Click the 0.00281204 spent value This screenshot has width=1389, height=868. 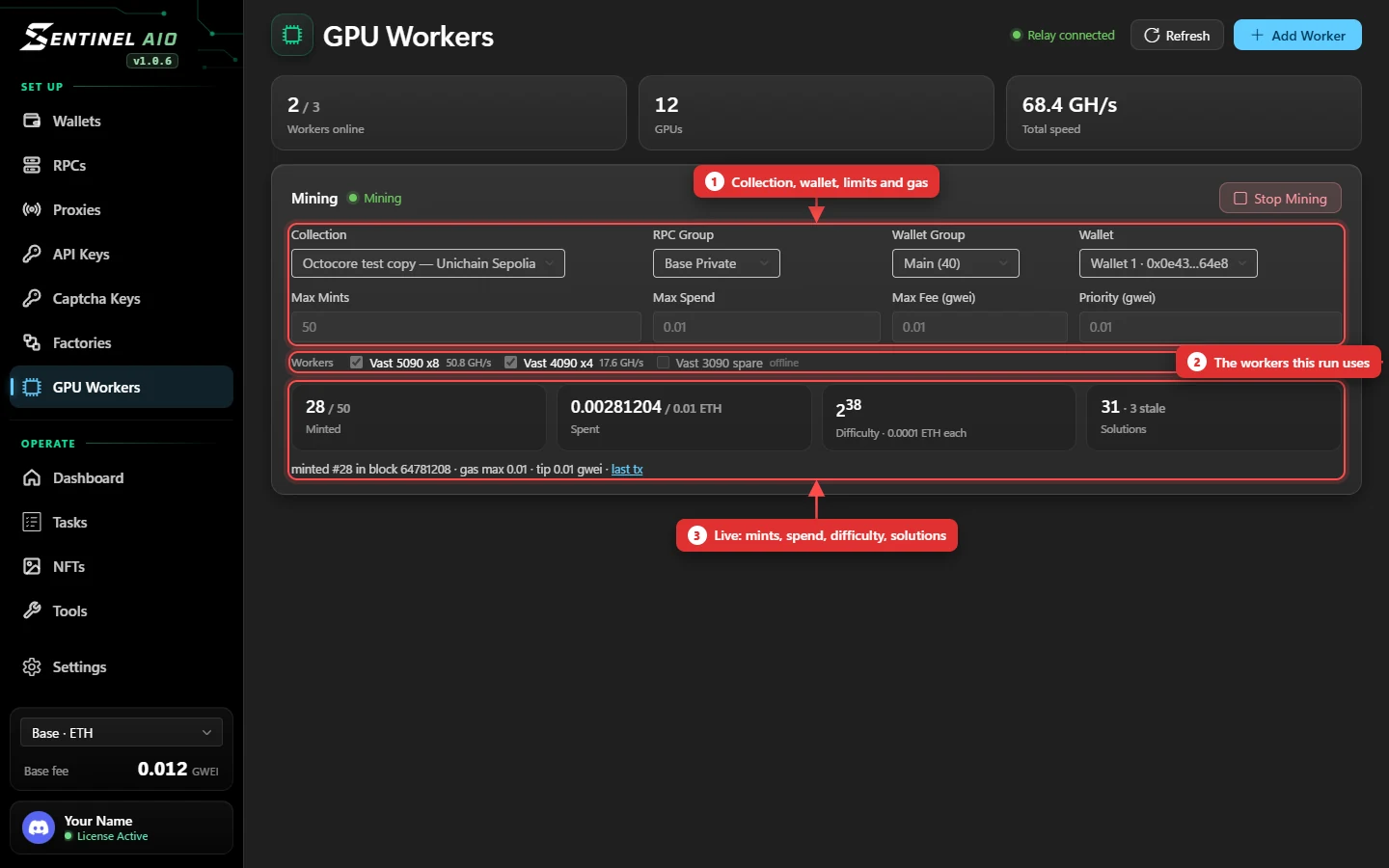615,407
